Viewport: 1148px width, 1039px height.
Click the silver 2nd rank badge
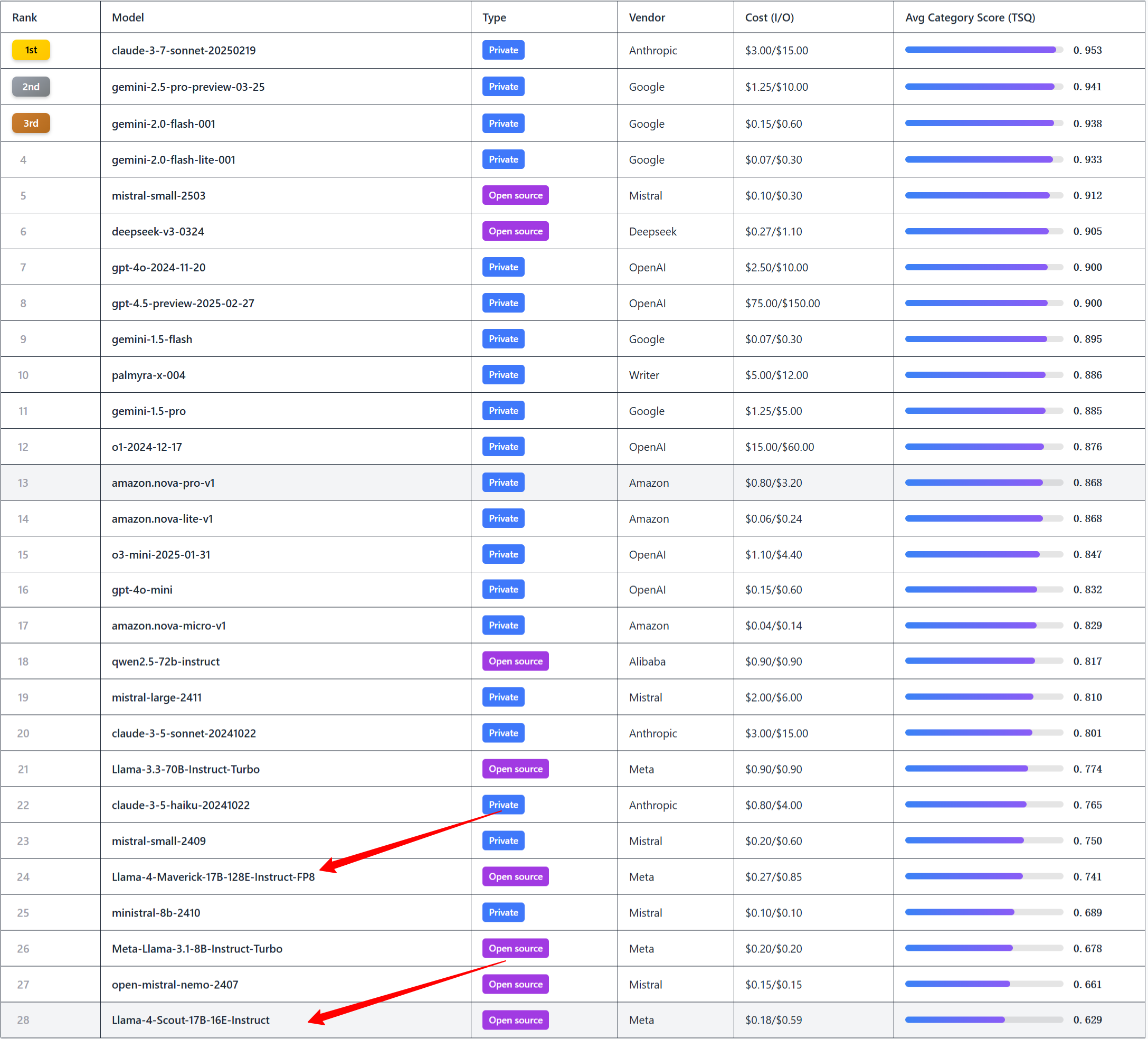click(31, 87)
